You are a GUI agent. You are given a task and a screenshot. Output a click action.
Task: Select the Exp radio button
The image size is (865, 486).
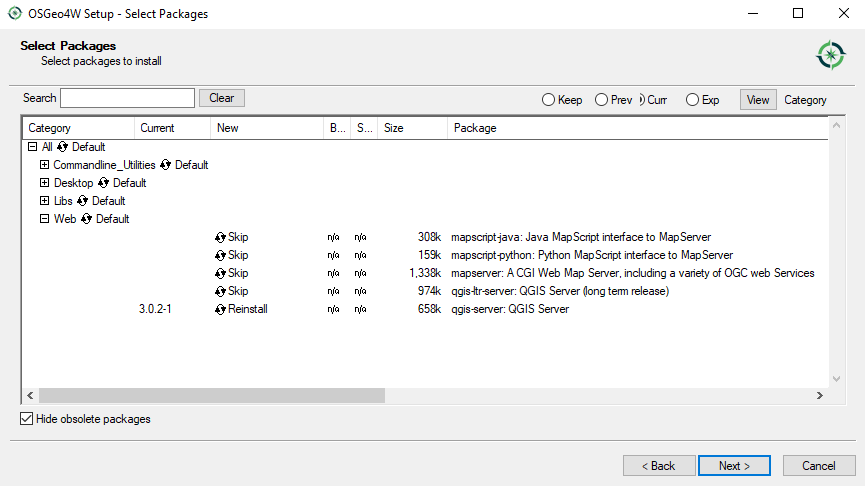point(692,100)
